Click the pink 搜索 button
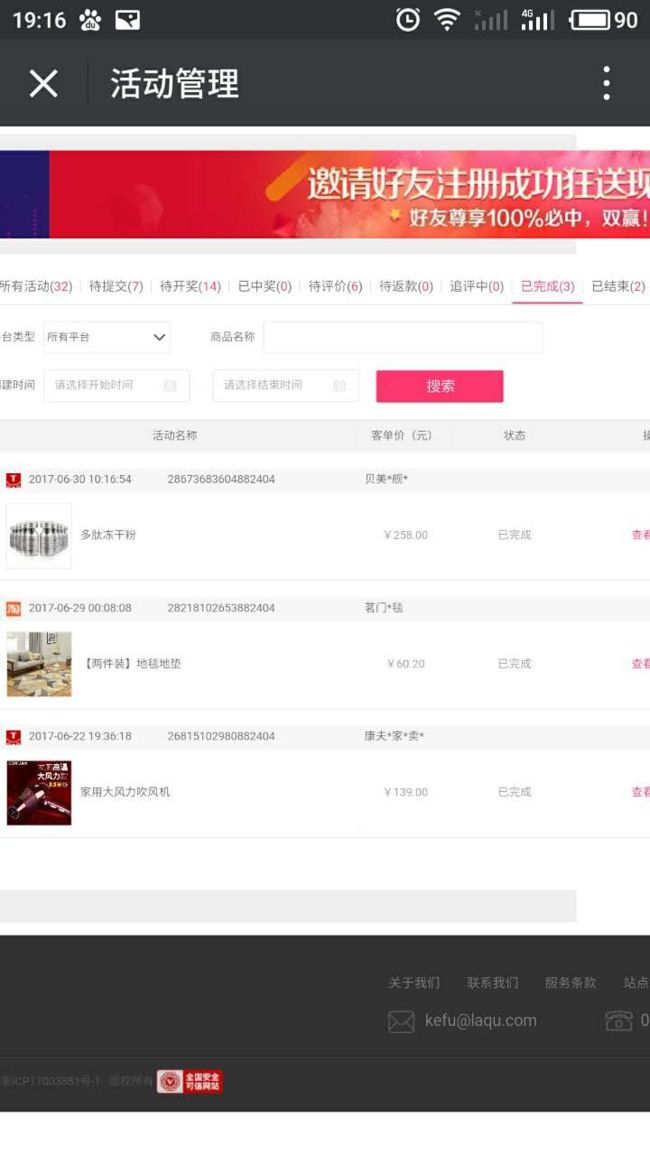This screenshot has height=1156, width=650. (x=440, y=386)
